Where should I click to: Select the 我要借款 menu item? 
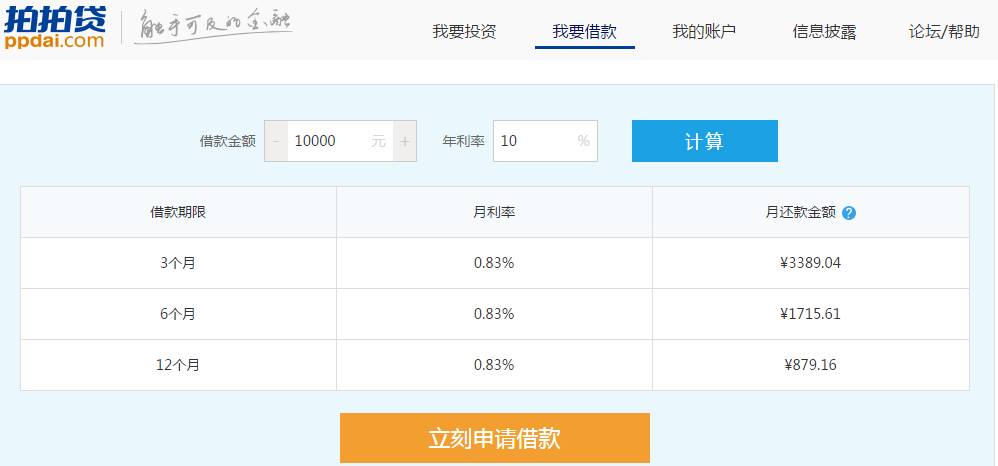point(584,32)
